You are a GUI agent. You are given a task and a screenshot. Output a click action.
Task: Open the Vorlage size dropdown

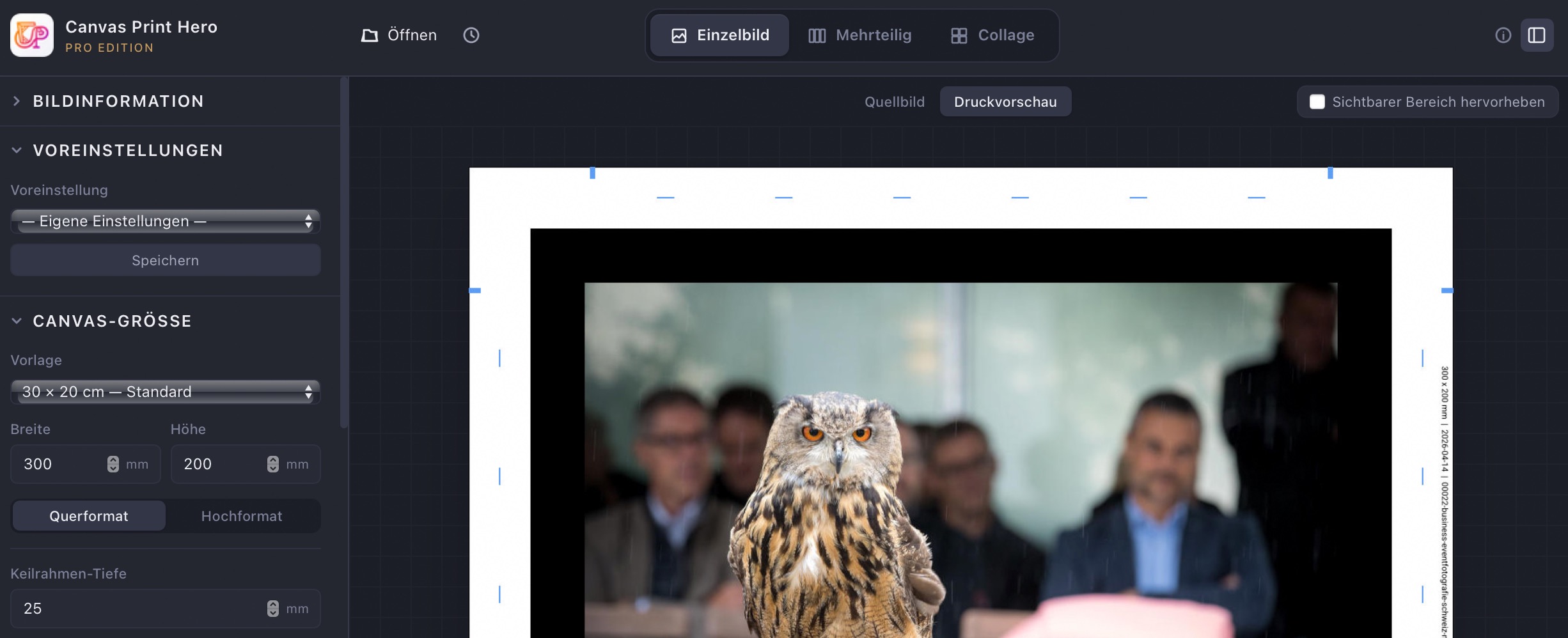(165, 392)
